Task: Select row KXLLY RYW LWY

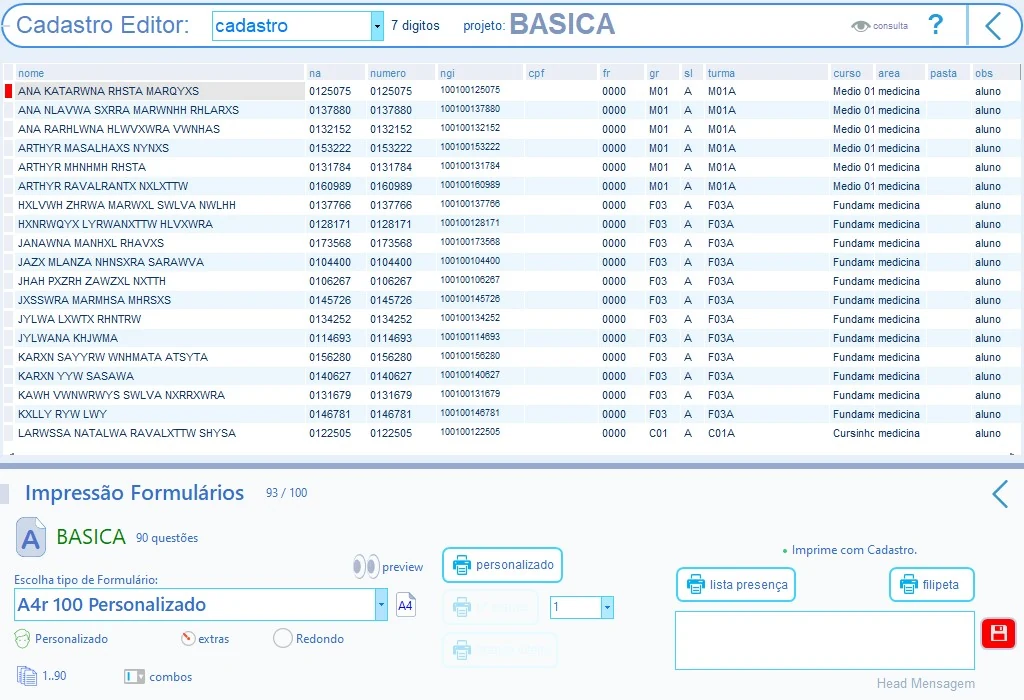Action: [x=512, y=414]
